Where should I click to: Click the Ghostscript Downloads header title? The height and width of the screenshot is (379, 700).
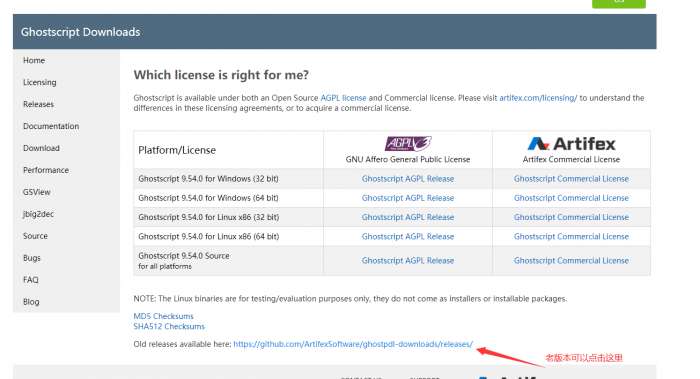(x=80, y=32)
